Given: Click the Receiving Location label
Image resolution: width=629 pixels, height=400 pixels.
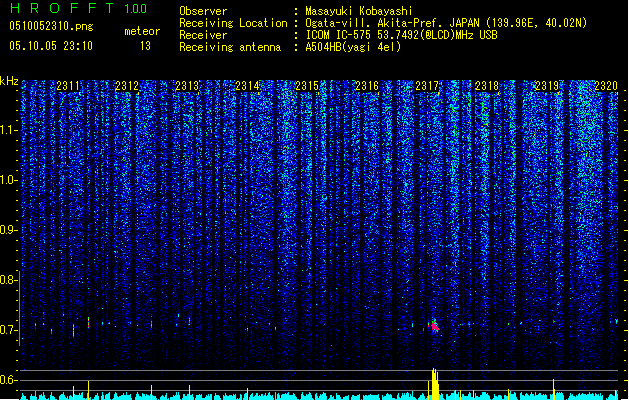Looking at the screenshot, I should (233, 23).
